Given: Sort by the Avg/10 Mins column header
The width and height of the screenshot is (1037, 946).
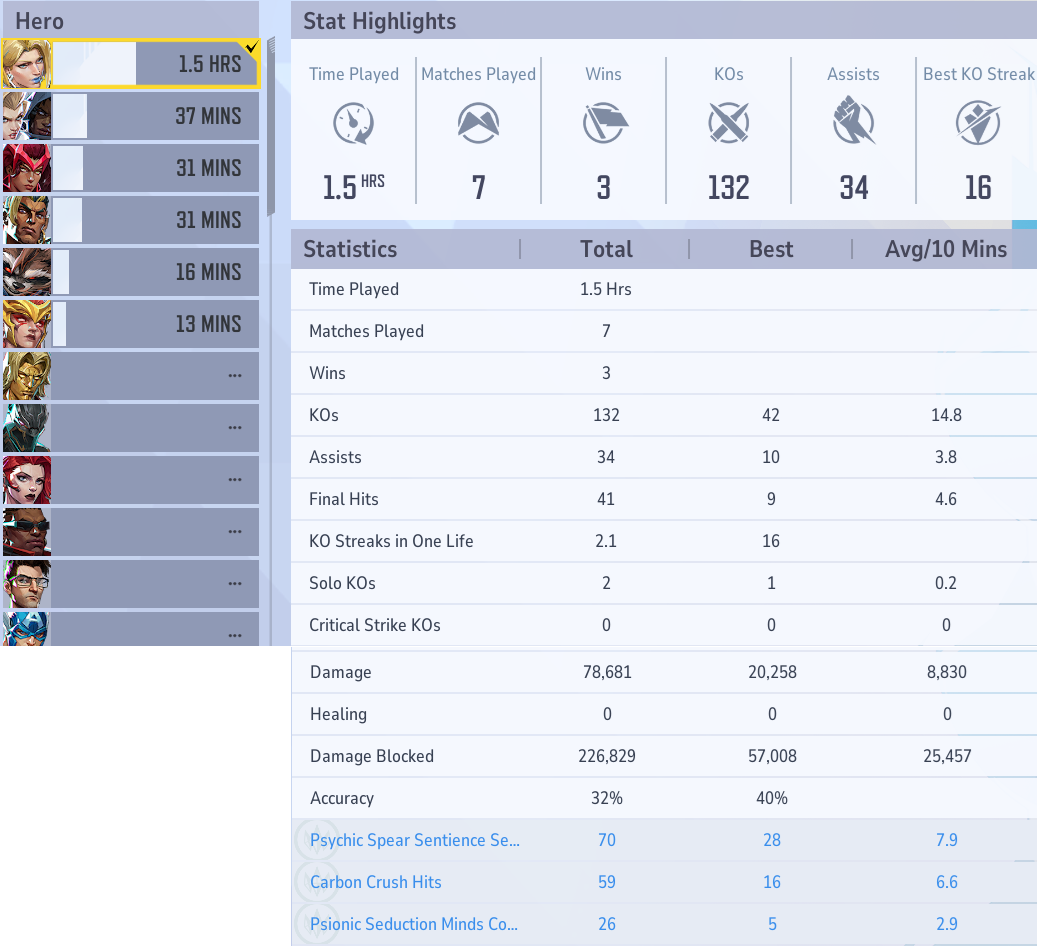Looking at the screenshot, I should [x=946, y=249].
